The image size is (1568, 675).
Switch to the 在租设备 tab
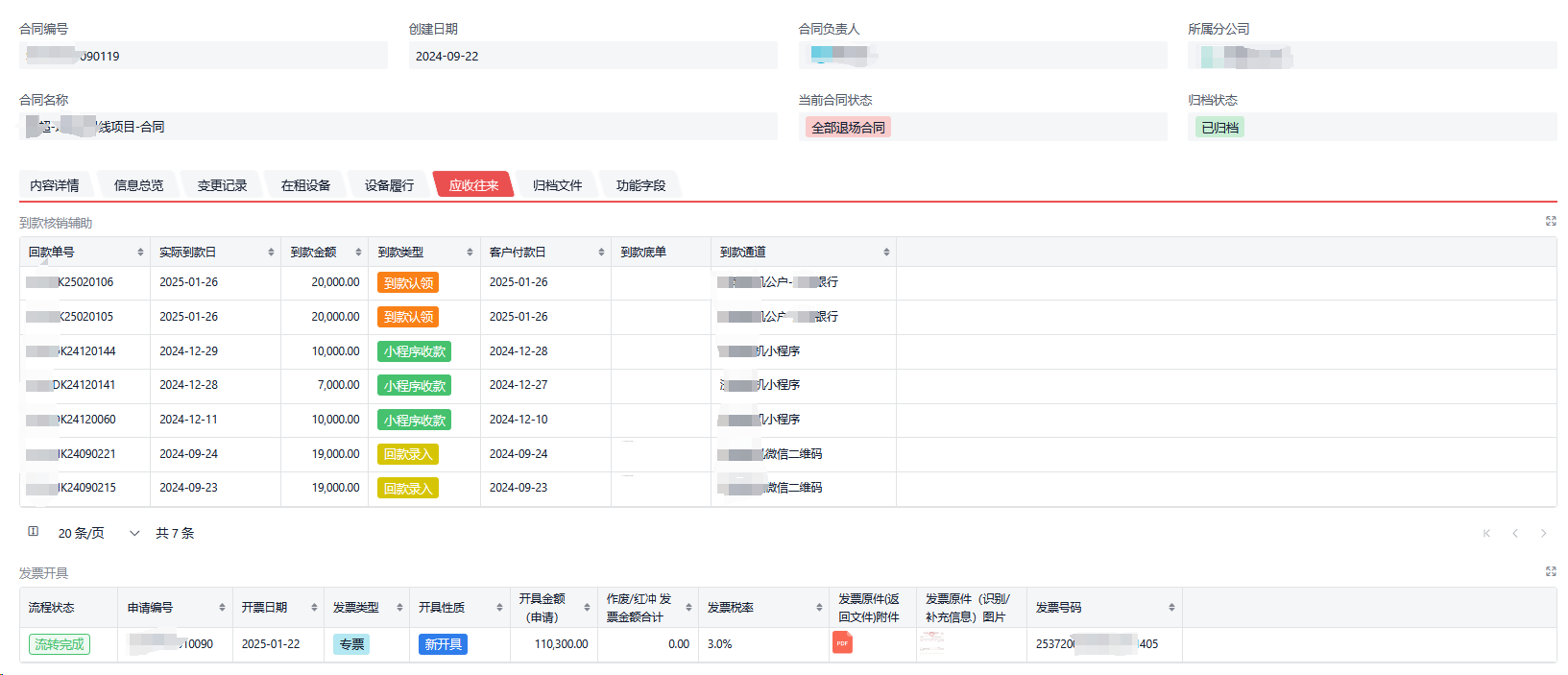pos(305,185)
